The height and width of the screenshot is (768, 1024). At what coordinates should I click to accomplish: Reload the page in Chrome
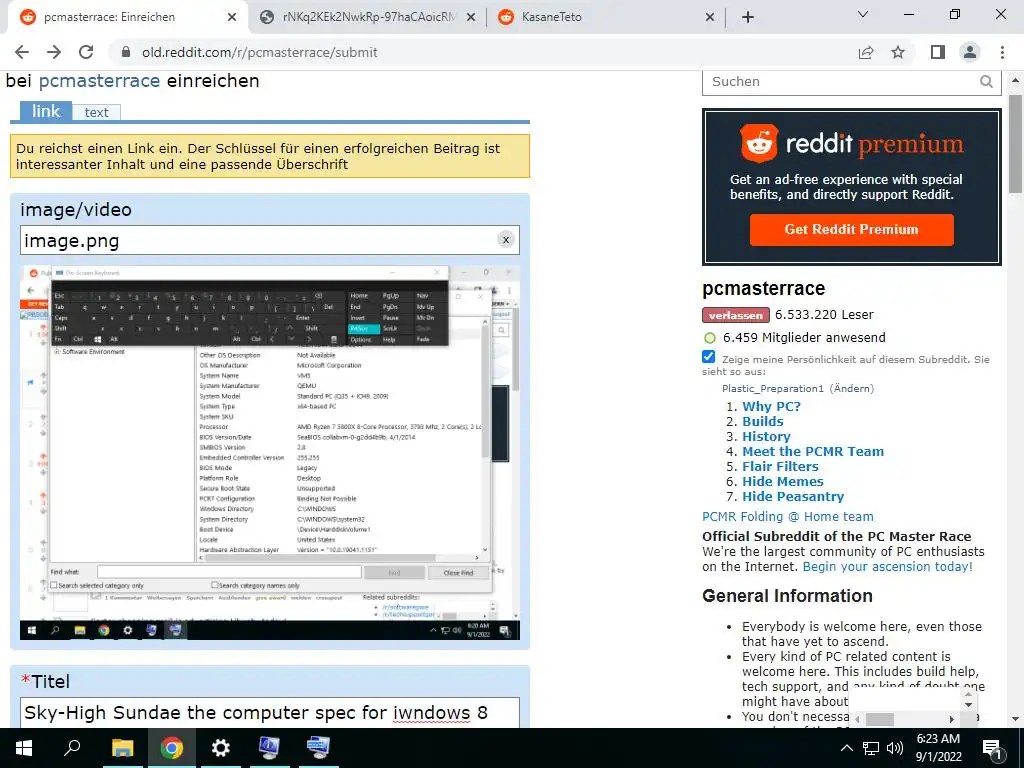click(x=86, y=52)
